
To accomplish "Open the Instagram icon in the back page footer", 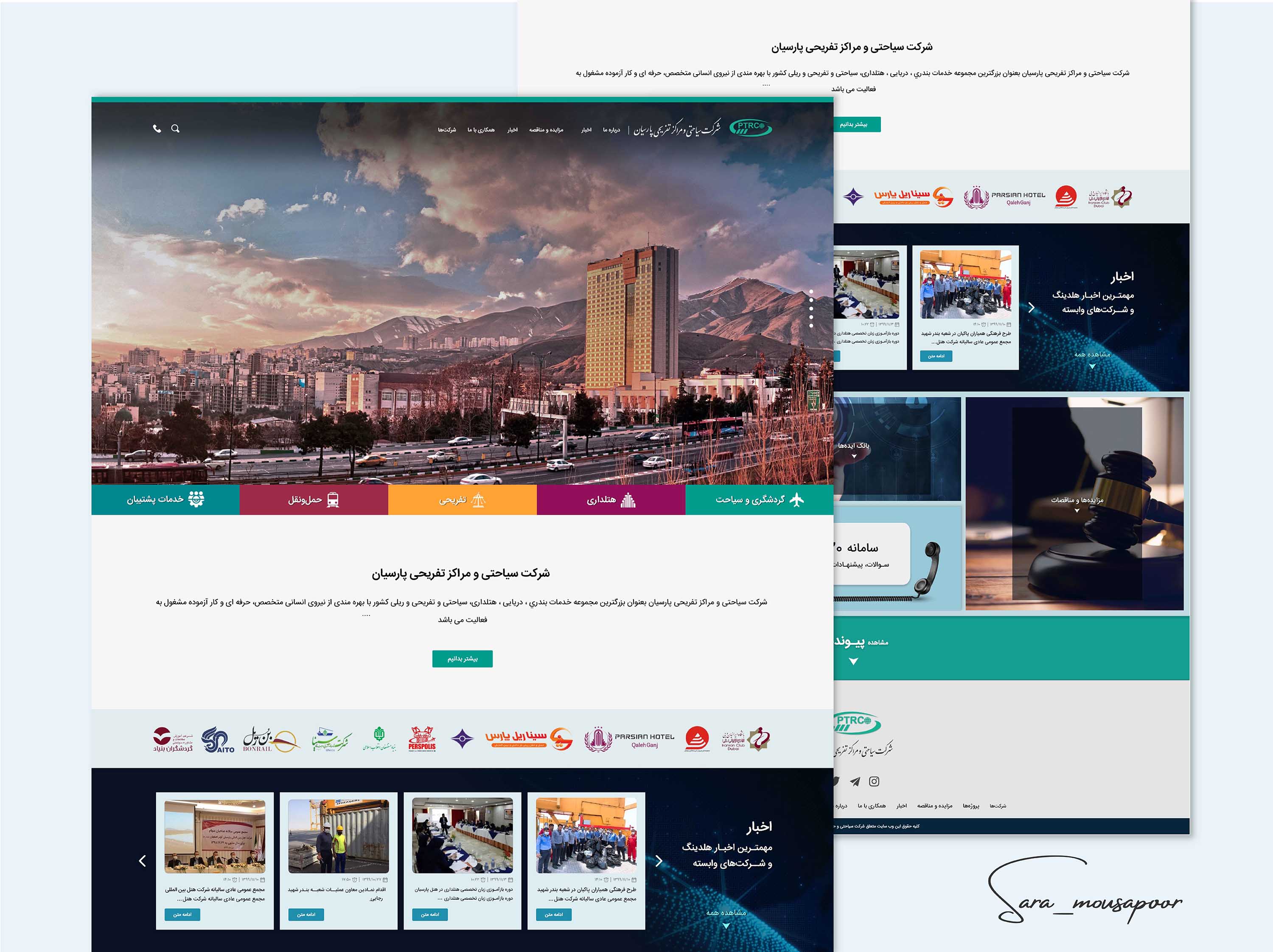I will tap(874, 781).
